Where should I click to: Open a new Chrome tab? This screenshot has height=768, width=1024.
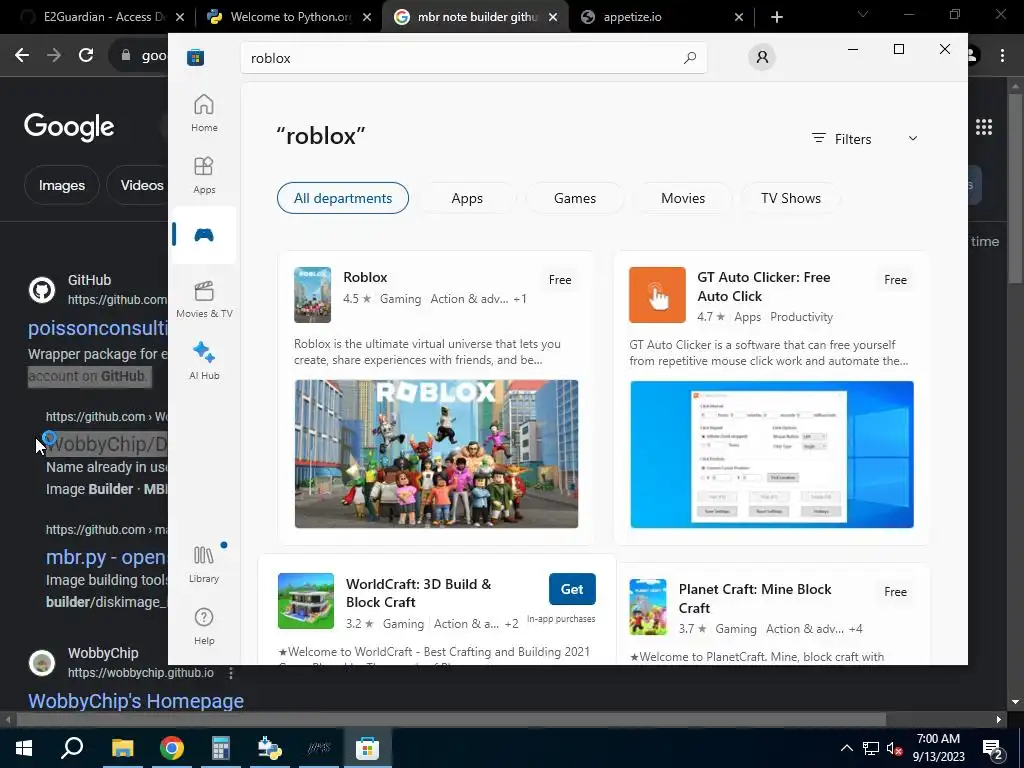776,17
